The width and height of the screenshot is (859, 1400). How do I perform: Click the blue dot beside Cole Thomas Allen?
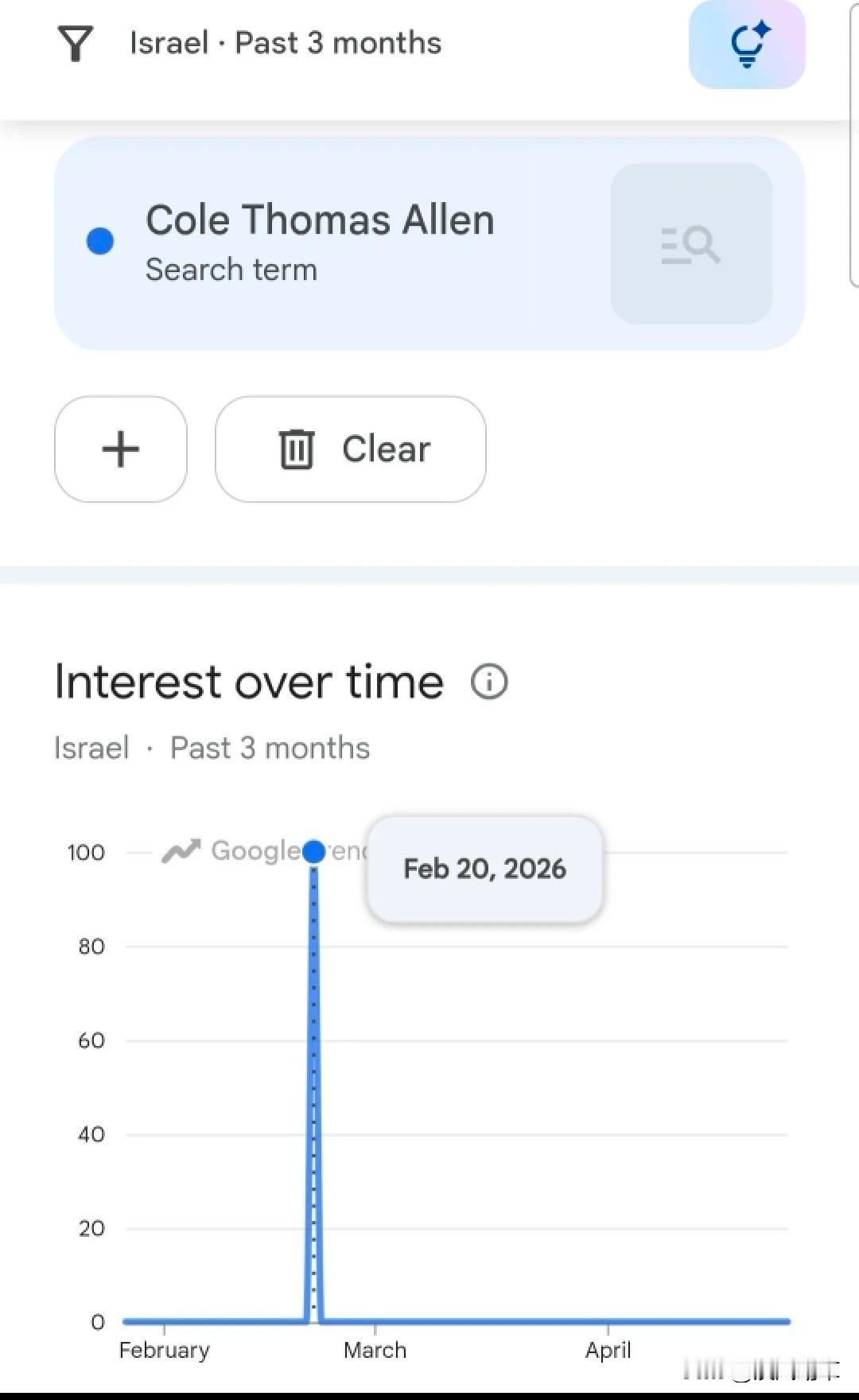(x=100, y=241)
